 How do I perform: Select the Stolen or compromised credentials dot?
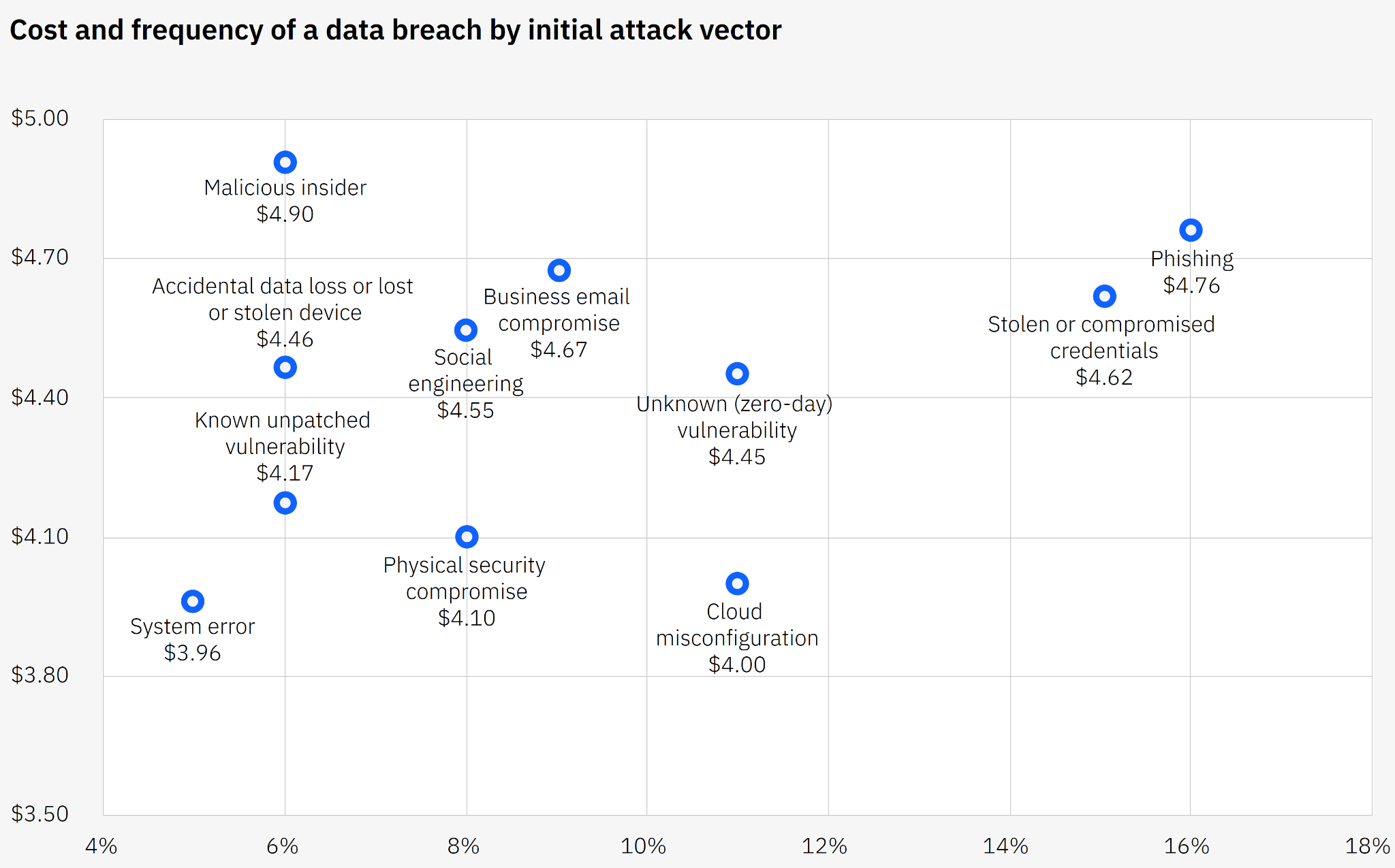[x=1104, y=296]
